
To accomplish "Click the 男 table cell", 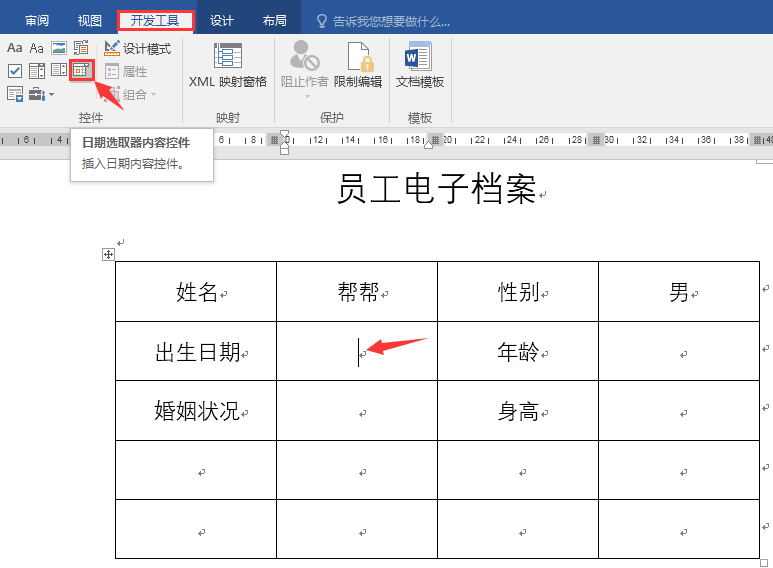I will tap(679, 291).
